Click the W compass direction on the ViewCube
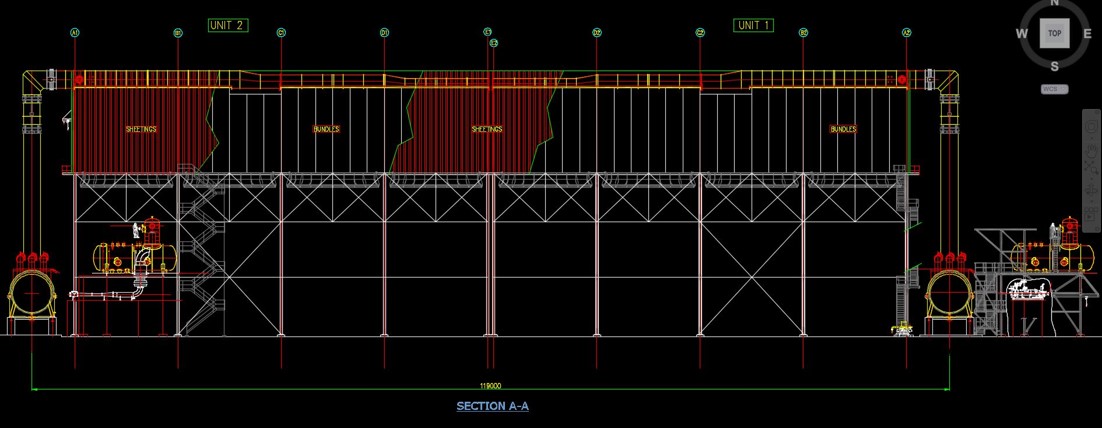 (x=1022, y=33)
